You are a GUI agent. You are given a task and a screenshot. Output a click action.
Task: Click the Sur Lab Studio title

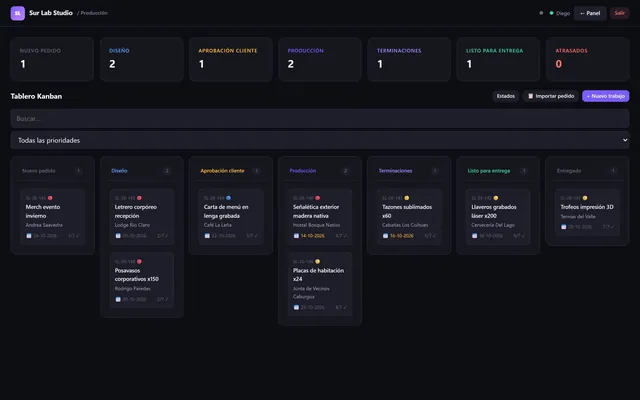[51, 13]
